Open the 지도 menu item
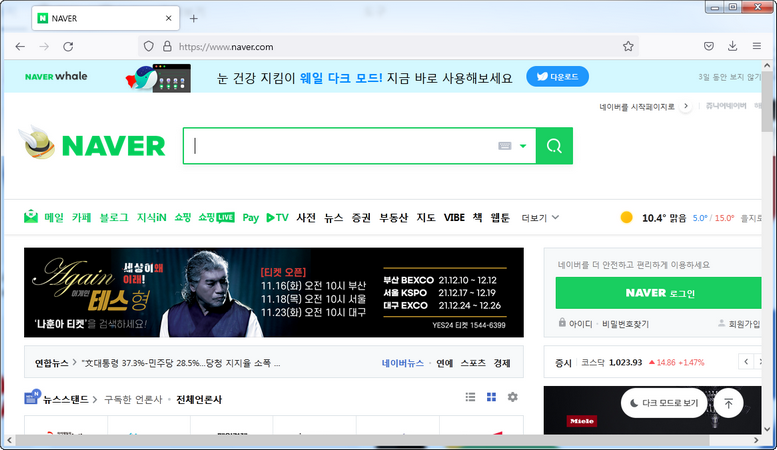777x450 pixels. click(x=426, y=218)
